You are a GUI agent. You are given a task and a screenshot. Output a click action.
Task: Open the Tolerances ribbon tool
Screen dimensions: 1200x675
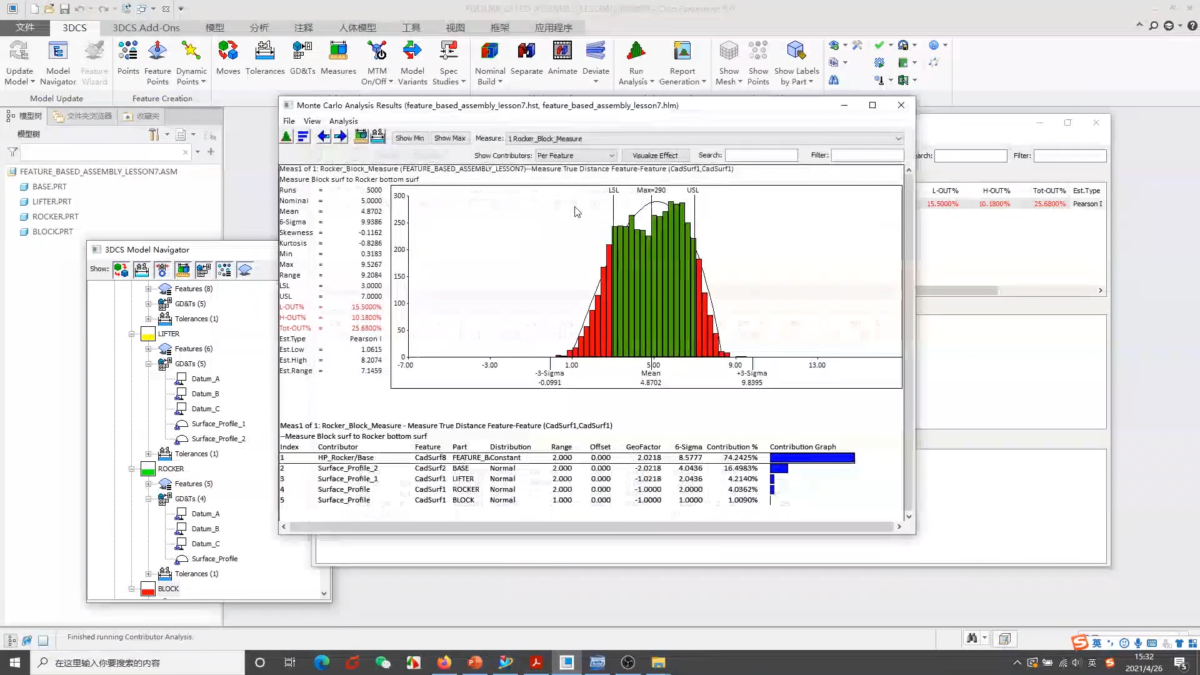point(265,58)
